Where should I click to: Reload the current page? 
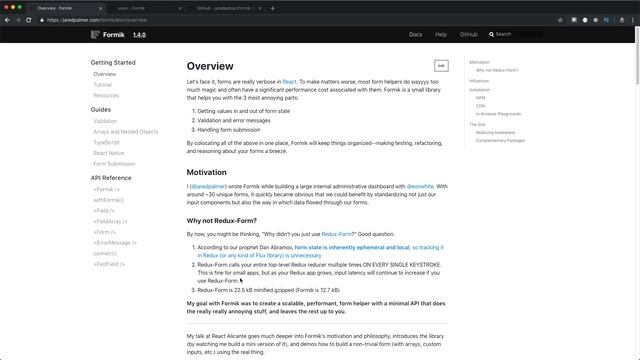pyautogui.click(x=29, y=20)
